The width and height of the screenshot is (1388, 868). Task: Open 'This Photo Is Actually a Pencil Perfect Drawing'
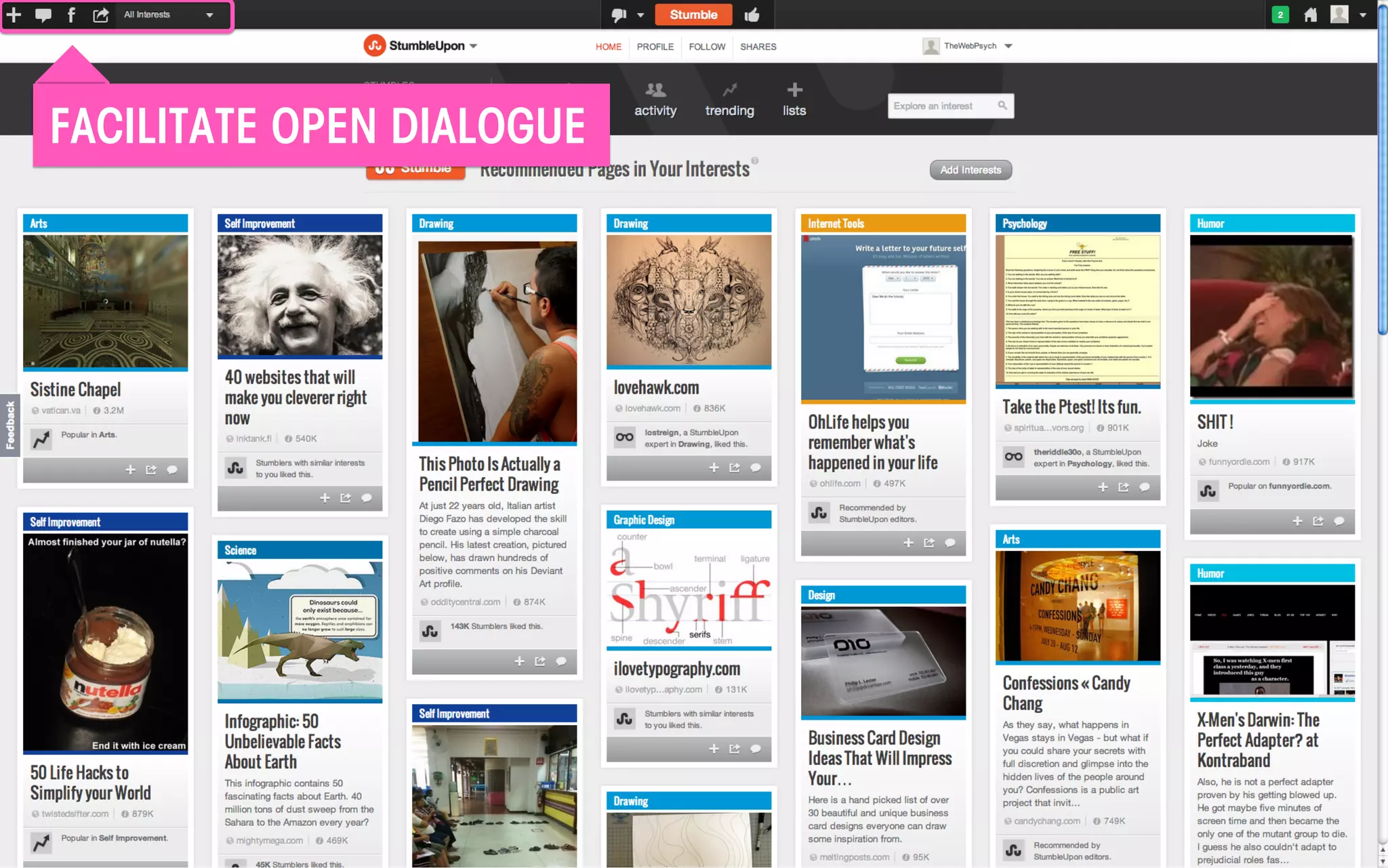pyautogui.click(x=489, y=474)
